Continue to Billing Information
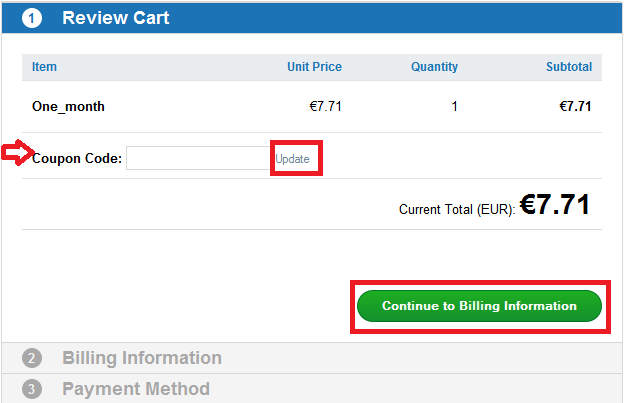 point(479,306)
